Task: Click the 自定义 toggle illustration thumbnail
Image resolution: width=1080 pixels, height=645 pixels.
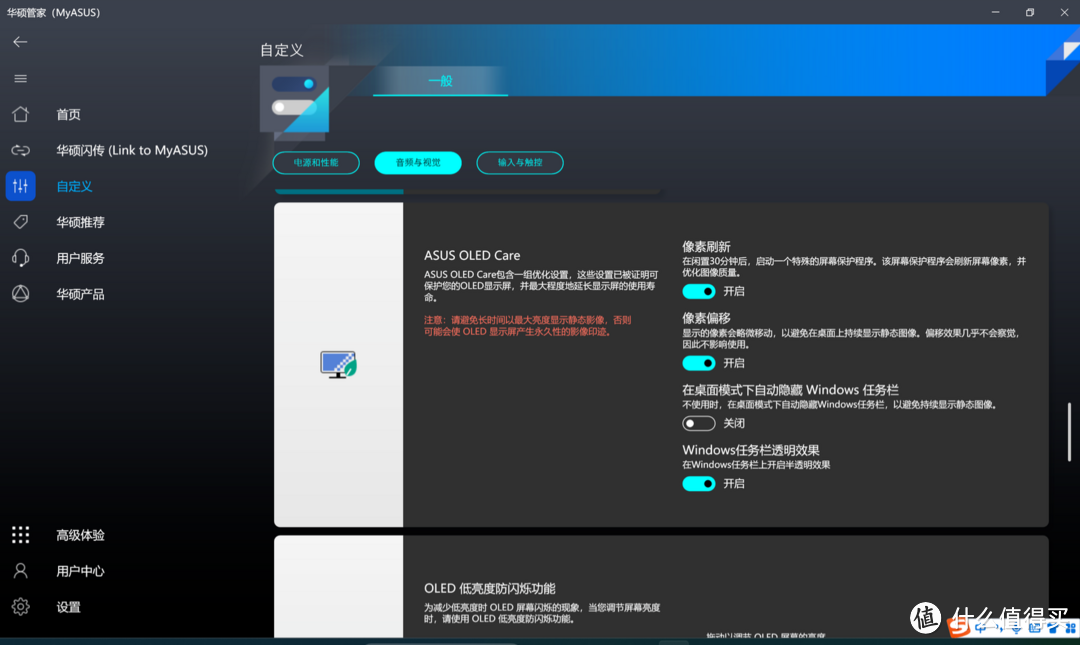Action: 294,99
